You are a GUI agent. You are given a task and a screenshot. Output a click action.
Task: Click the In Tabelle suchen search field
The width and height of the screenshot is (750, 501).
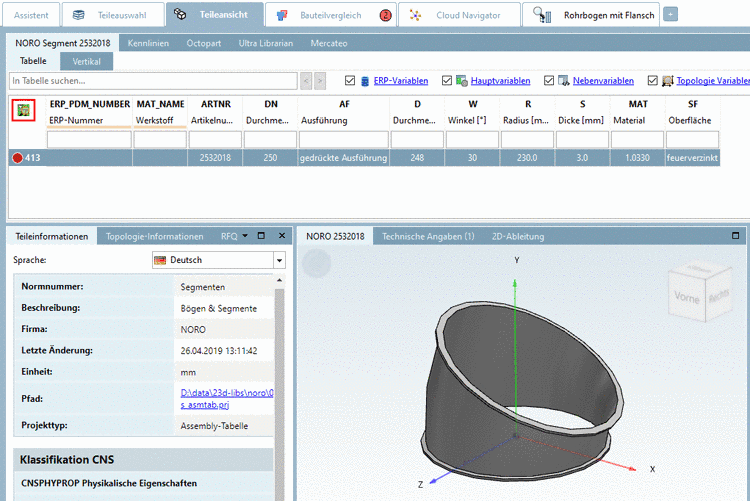(x=153, y=81)
